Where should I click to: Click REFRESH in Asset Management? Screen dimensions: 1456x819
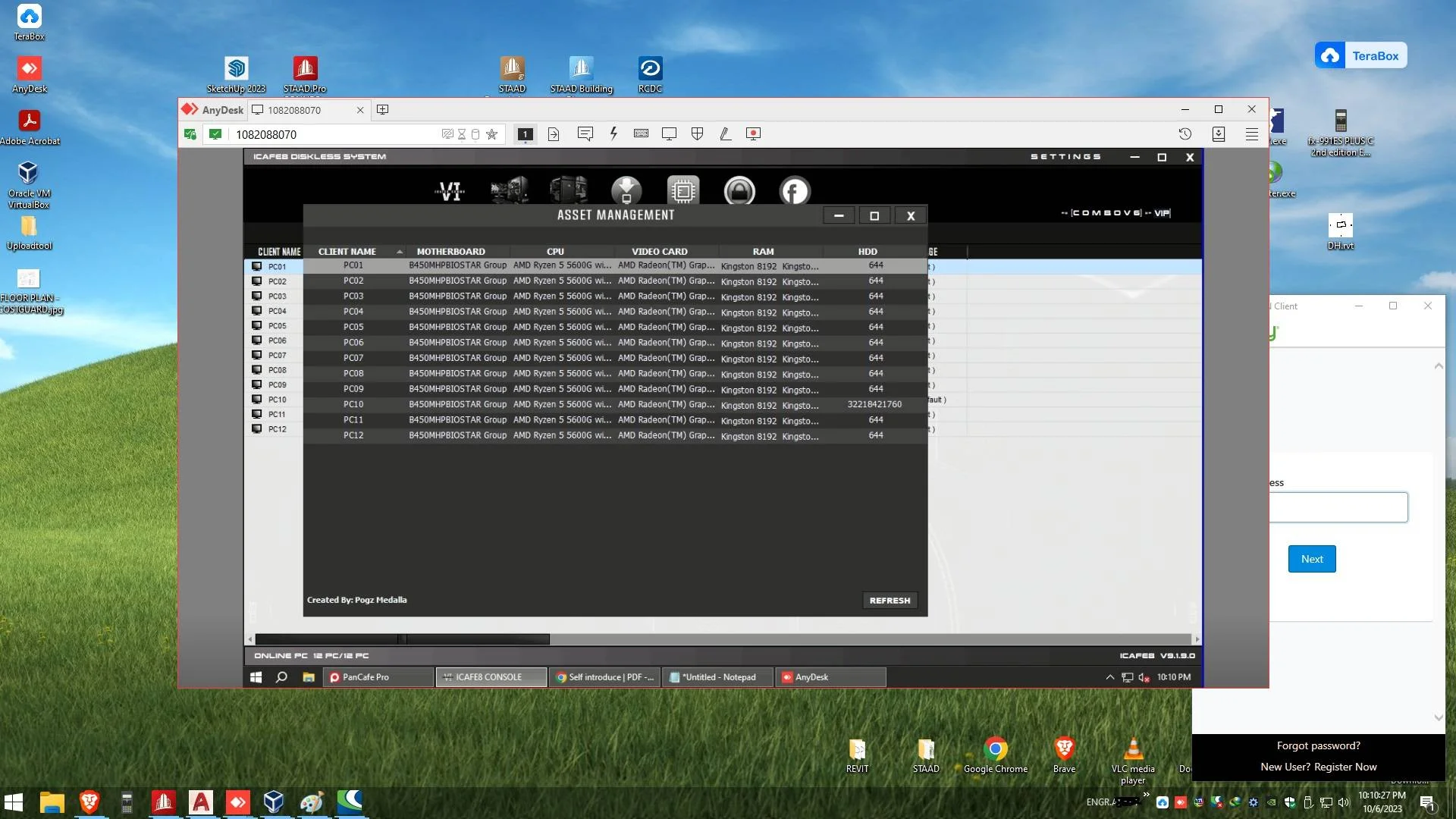coord(890,600)
